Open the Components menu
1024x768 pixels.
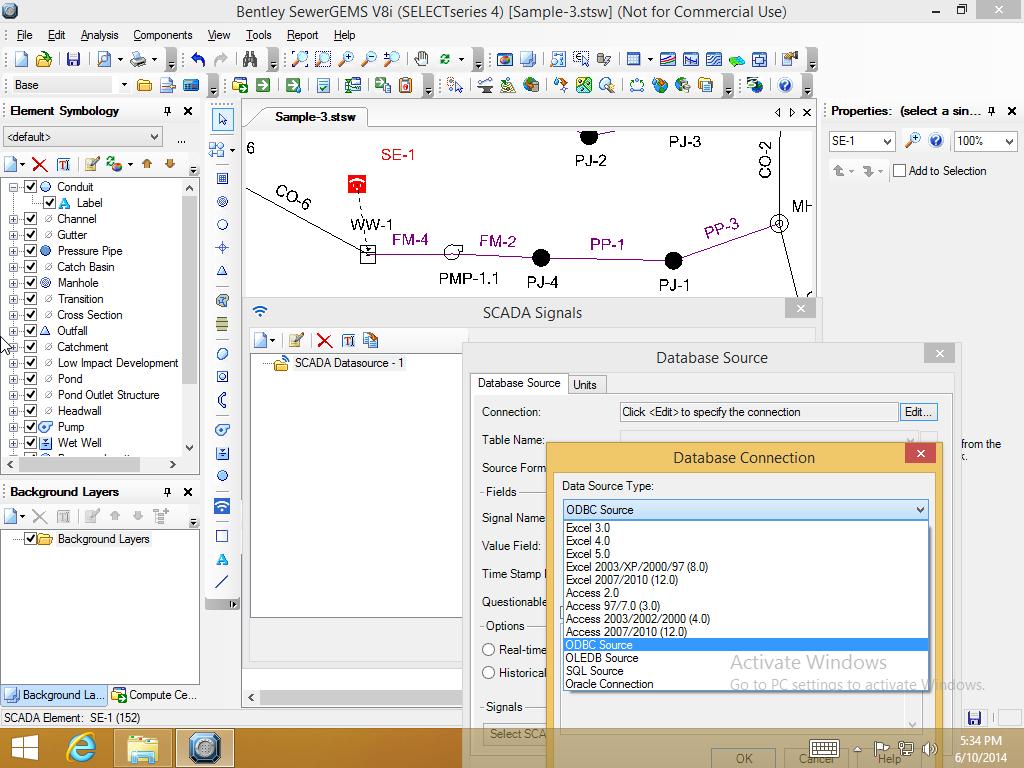[x=163, y=35]
